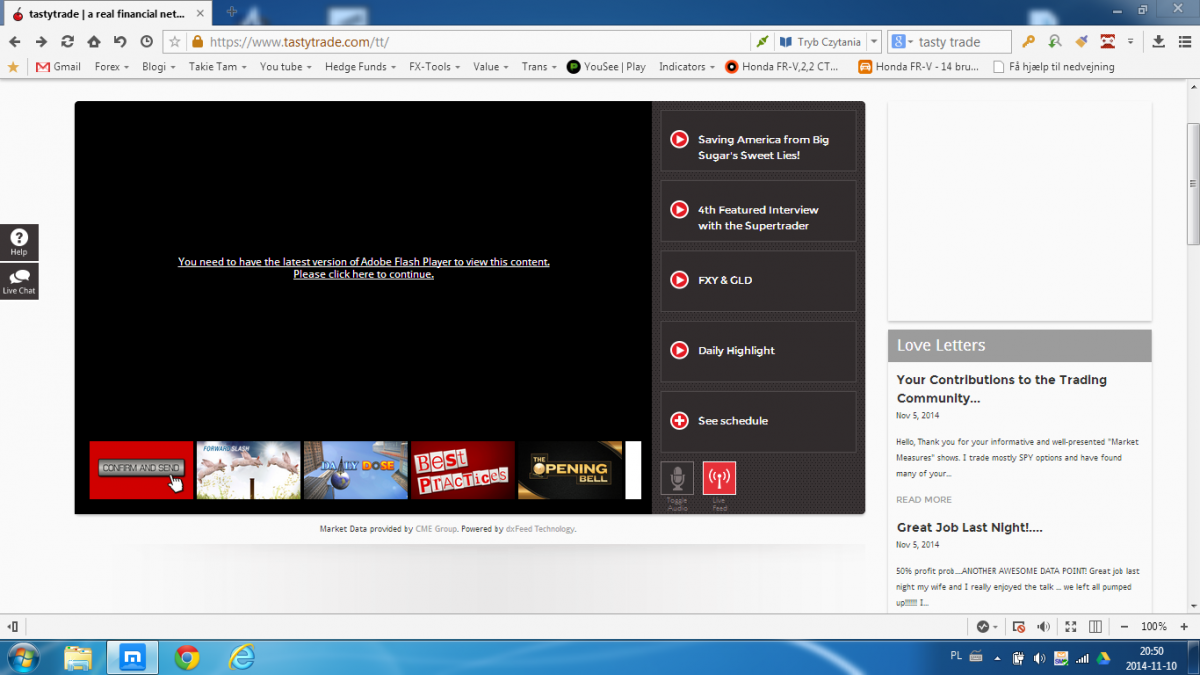The image size is (1200, 675).
Task: Go forward with the browser forward arrow
Action: coord(41,42)
